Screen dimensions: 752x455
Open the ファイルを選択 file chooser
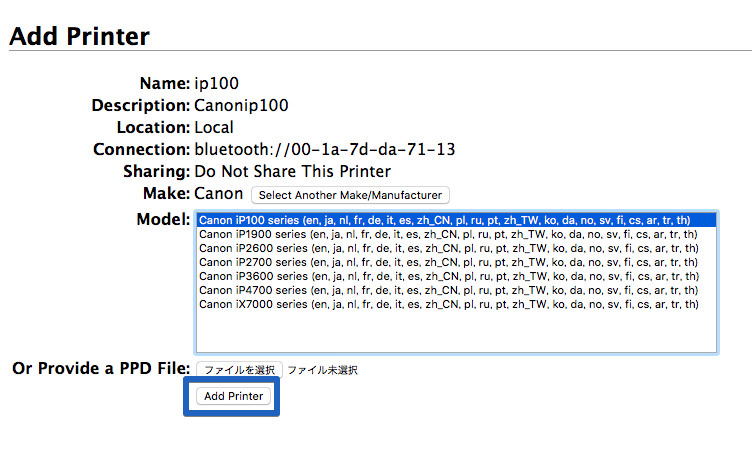pos(239,370)
